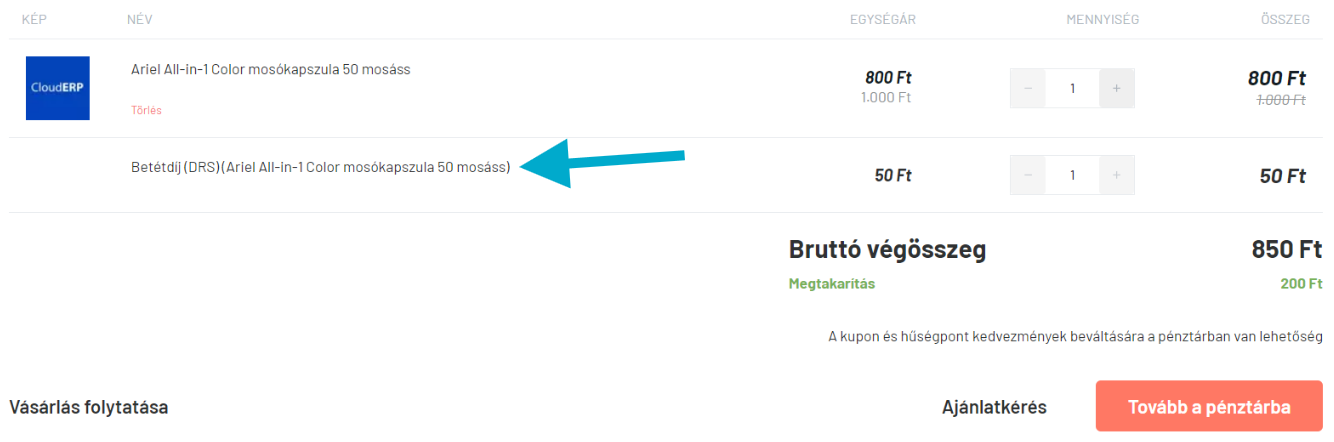The height and width of the screenshot is (442, 1334).
Task: Click the green Megtakarítás savings label
Action: click(x=832, y=284)
